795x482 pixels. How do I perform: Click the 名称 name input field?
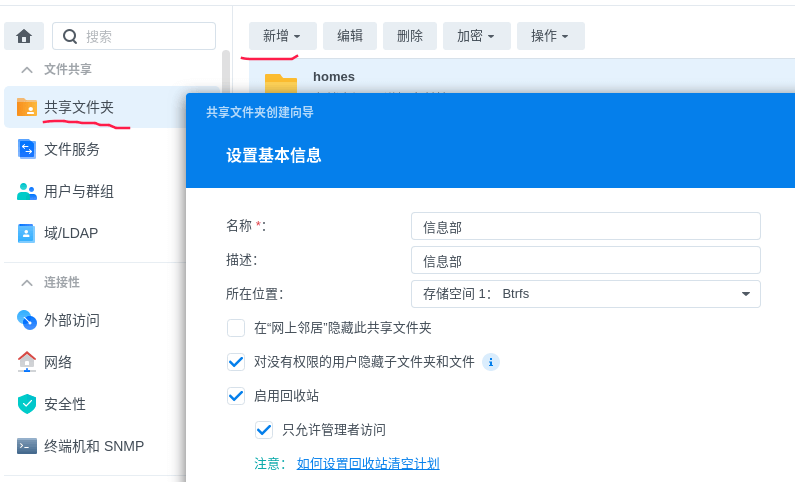click(x=585, y=226)
